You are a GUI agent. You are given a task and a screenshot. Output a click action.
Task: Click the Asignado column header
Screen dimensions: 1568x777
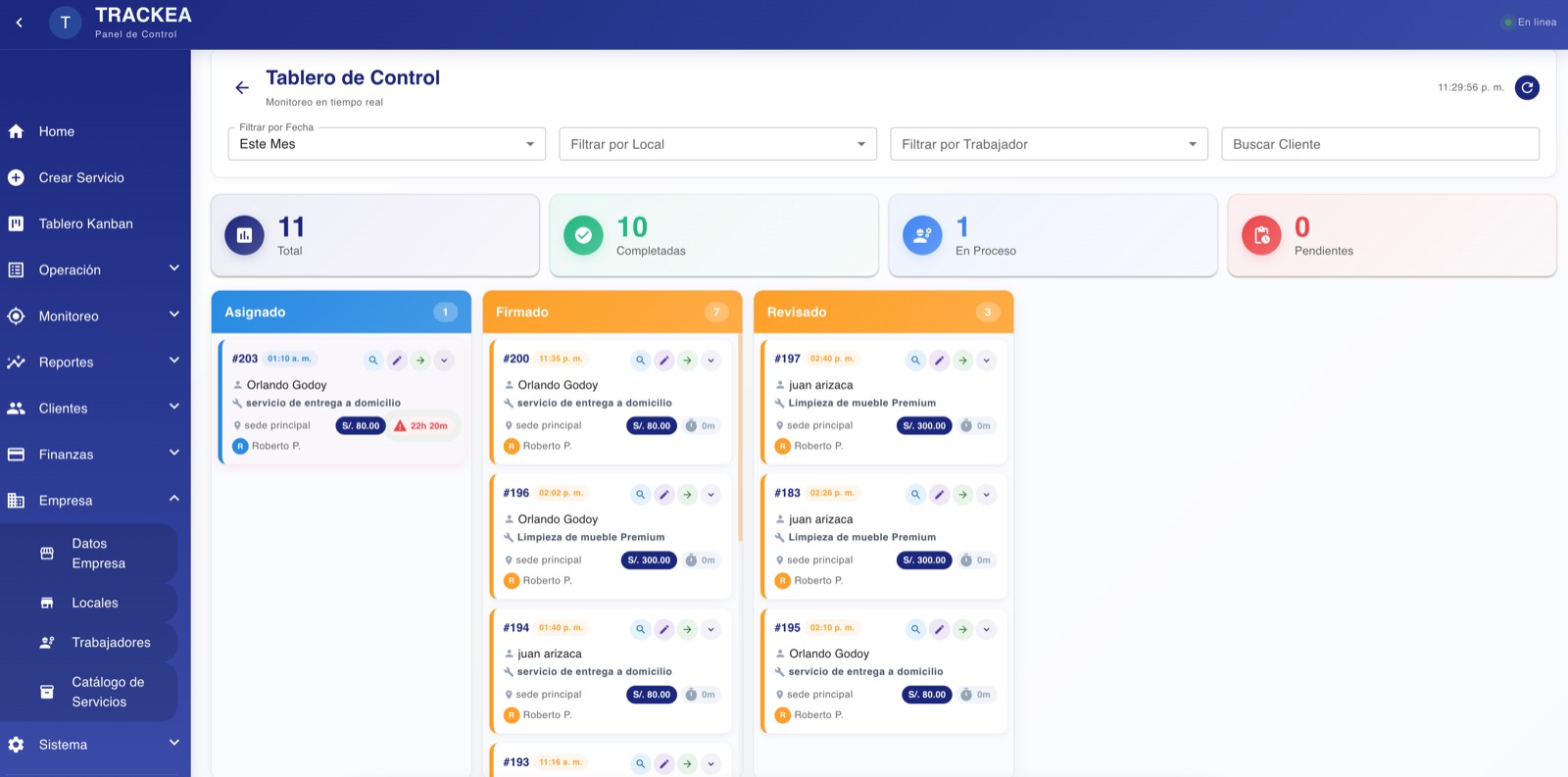point(341,312)
